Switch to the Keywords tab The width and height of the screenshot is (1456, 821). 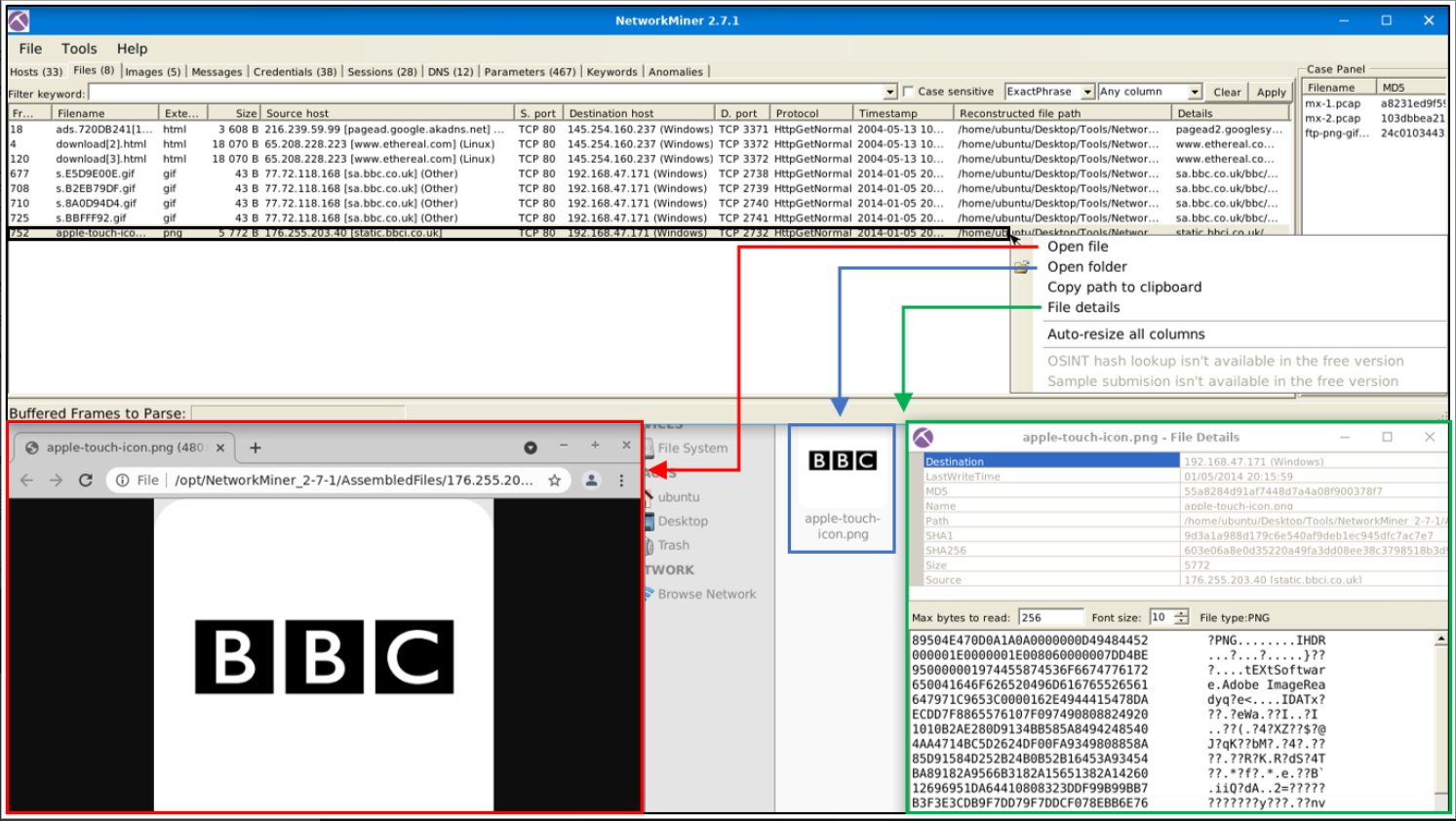(611, 72)
